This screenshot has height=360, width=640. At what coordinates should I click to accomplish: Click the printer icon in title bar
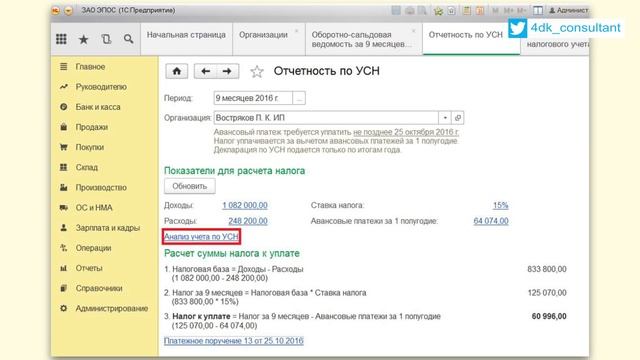coord(409,11)
